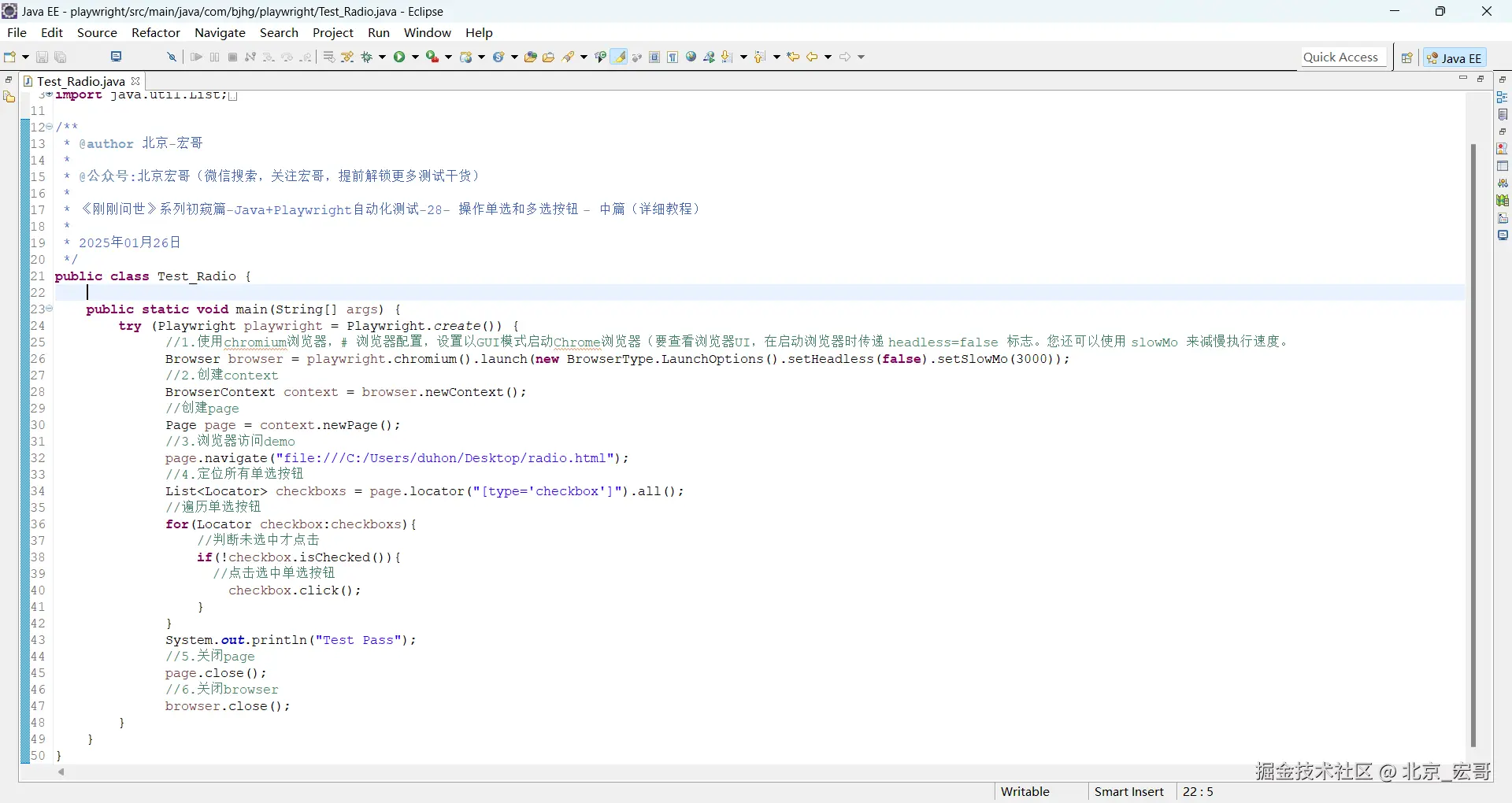The height and width of the screenshot is (803, 1512).
Task: Open the dropdown arrow next to Debug icon
Action: tap(383, 57)
